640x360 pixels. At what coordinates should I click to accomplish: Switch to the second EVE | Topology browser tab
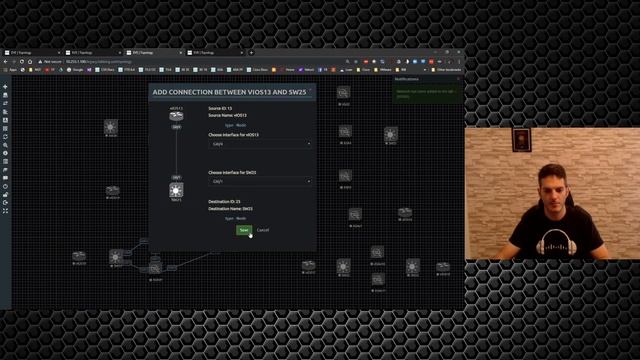tap(93, 53)
